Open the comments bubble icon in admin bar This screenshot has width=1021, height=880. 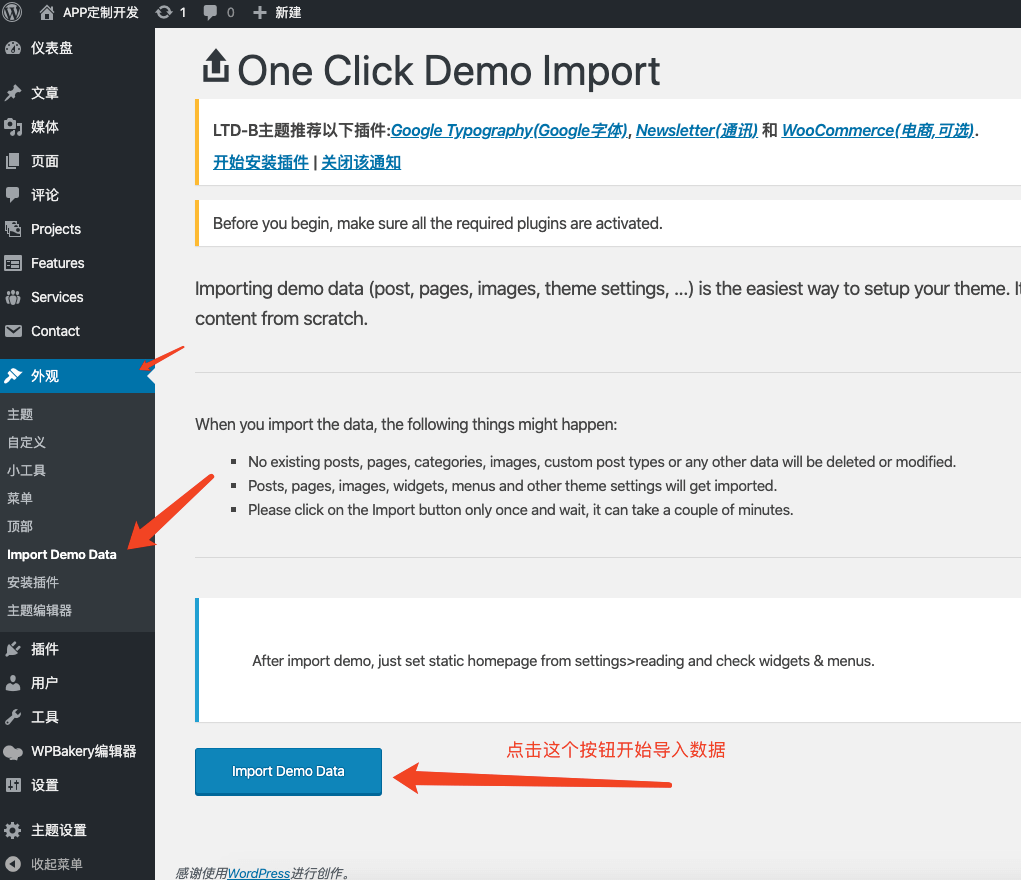(x=210, y=12)
